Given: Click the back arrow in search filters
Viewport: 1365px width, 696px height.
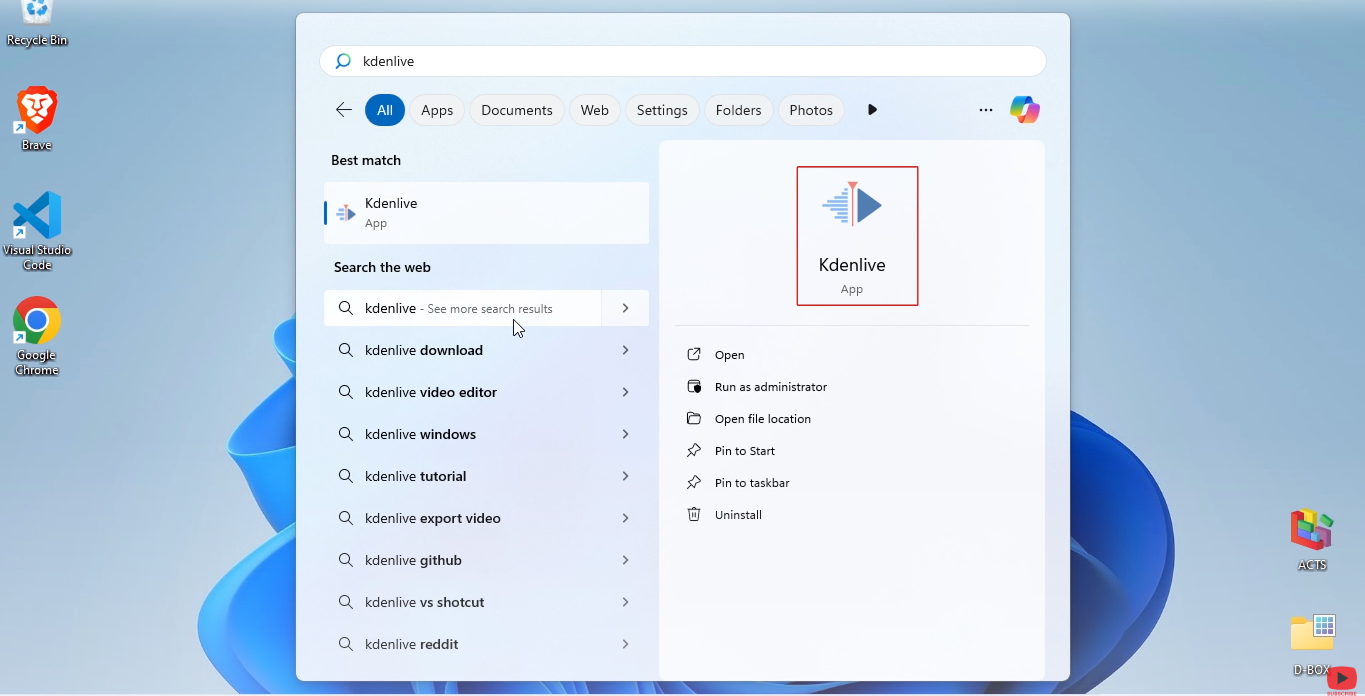Looking at the screenshot, I should pyautogui.click(x=344, y=110).
